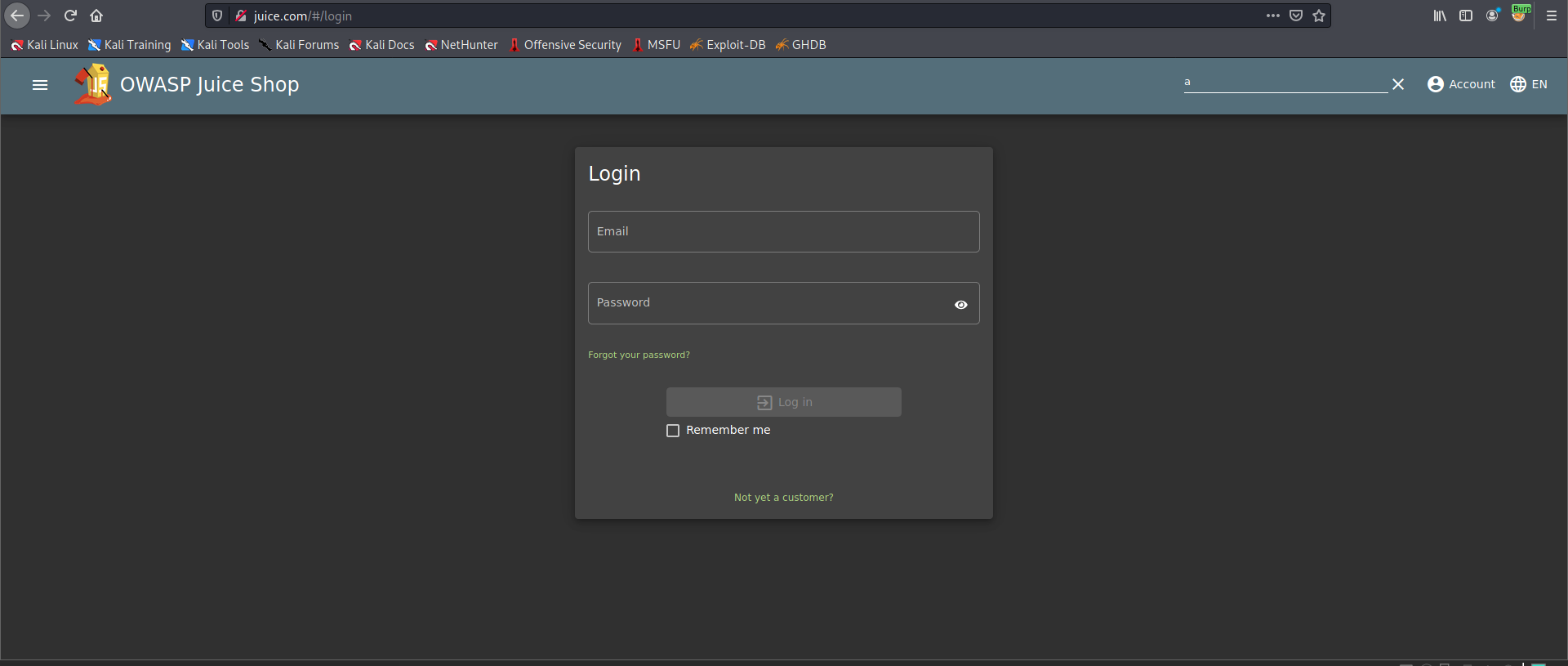Click the OWASP Juice Shop logo
Viewport: 1568px width, 666px height.
(x=92, y=84)
